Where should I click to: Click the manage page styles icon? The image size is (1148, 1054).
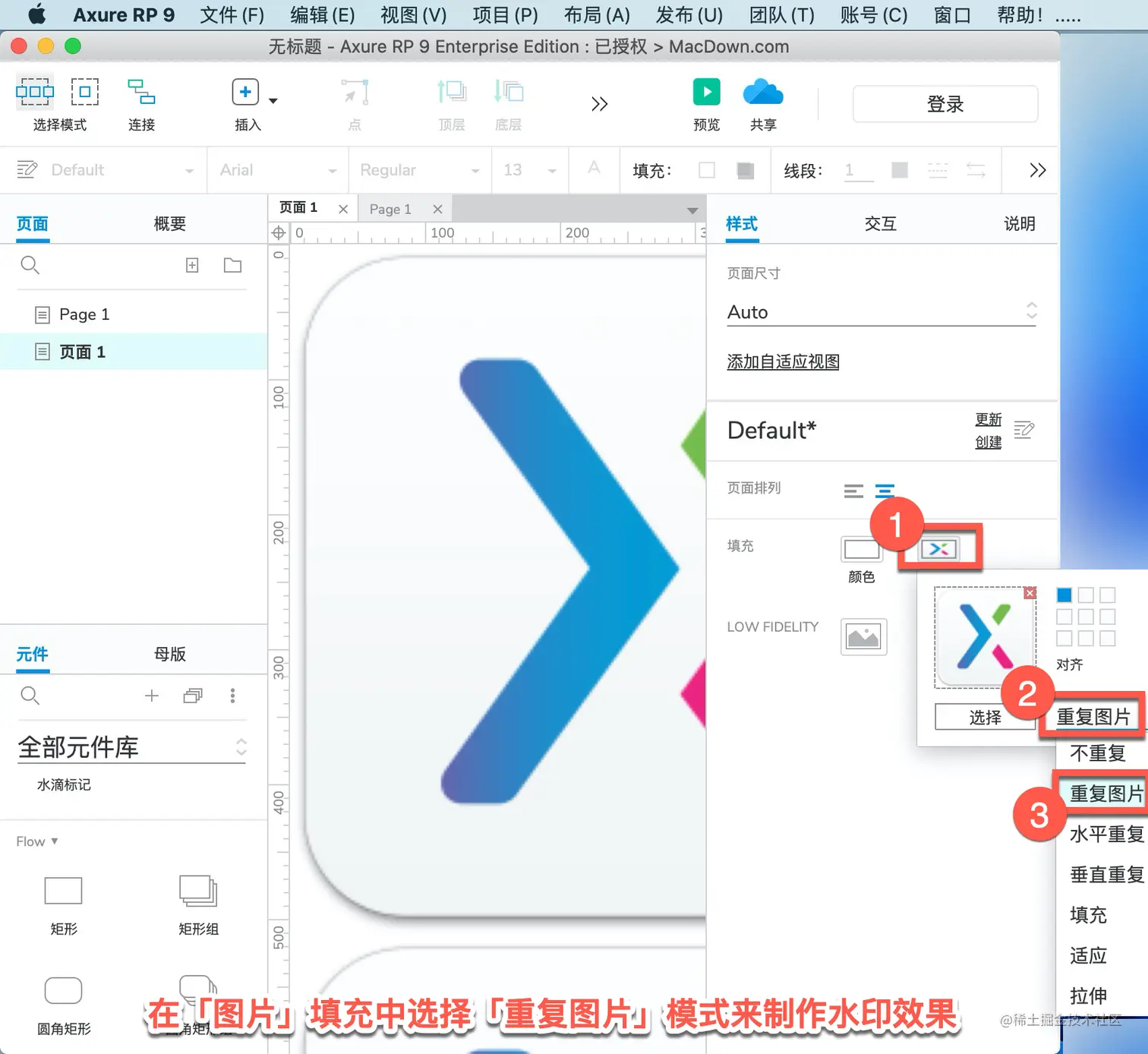1024,431
